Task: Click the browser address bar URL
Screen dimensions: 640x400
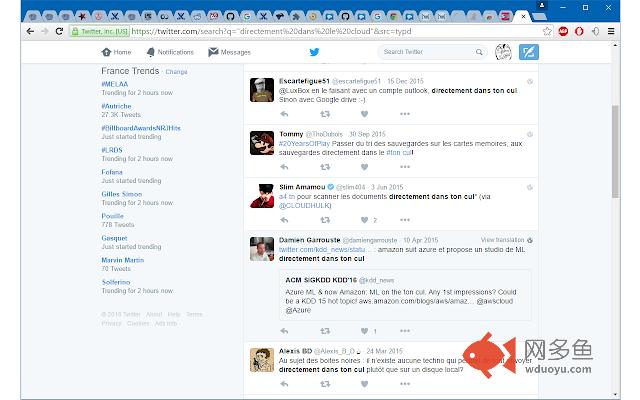Action: coord(271,31)
